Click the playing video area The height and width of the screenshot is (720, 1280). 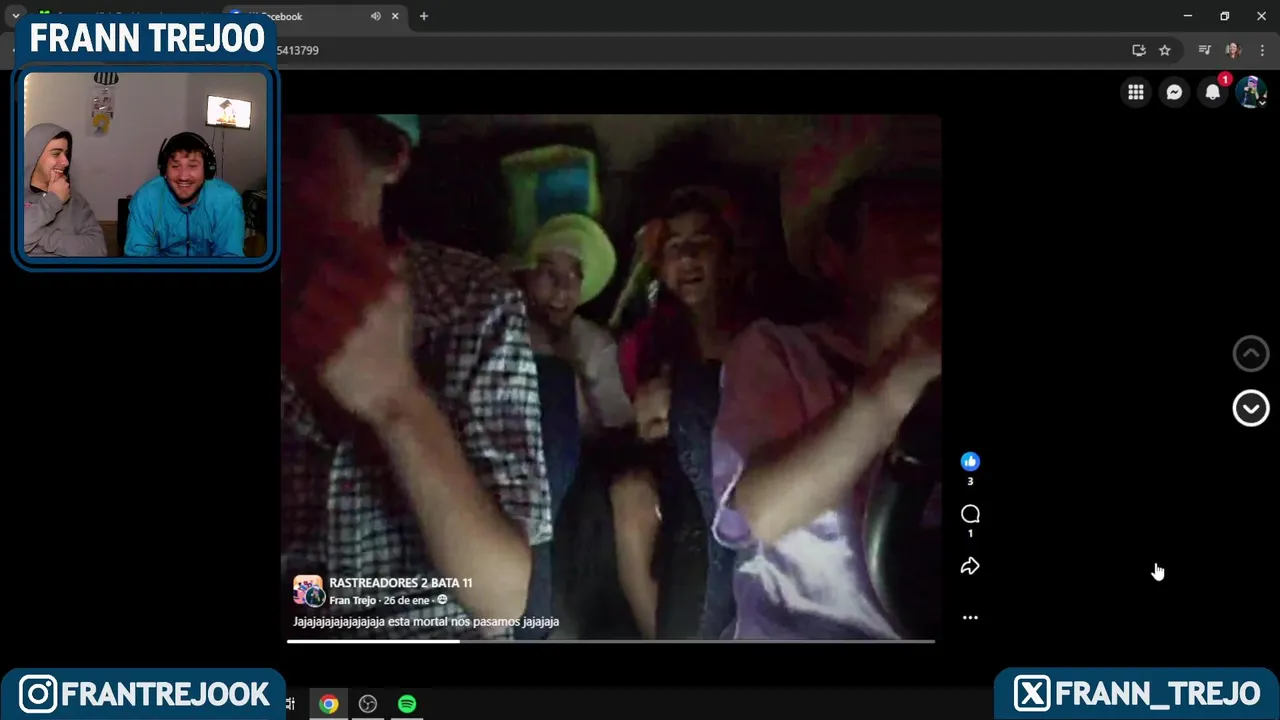[611, 376]
